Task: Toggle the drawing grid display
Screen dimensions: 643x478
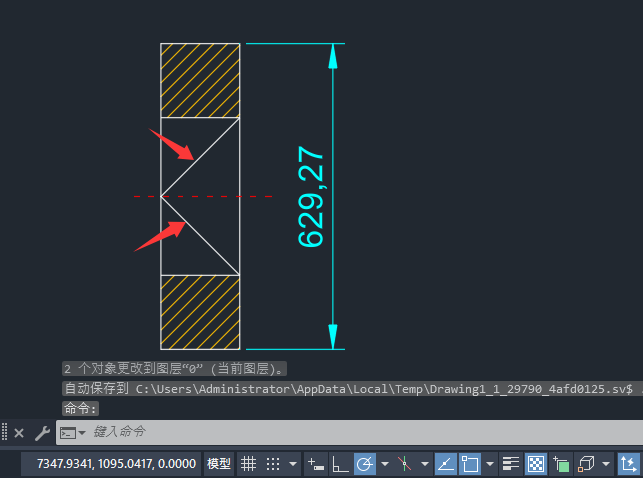Action: pyautogui.click(x=249, y=464)
